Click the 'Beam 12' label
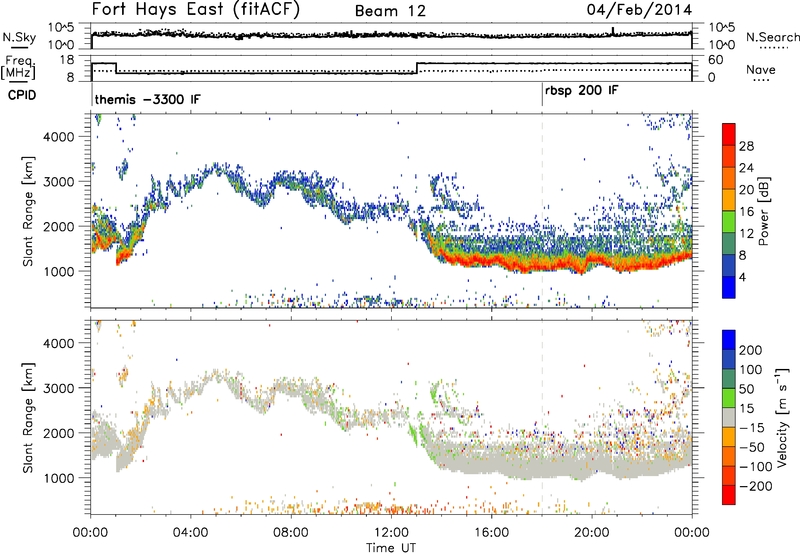 pos(390,11)
